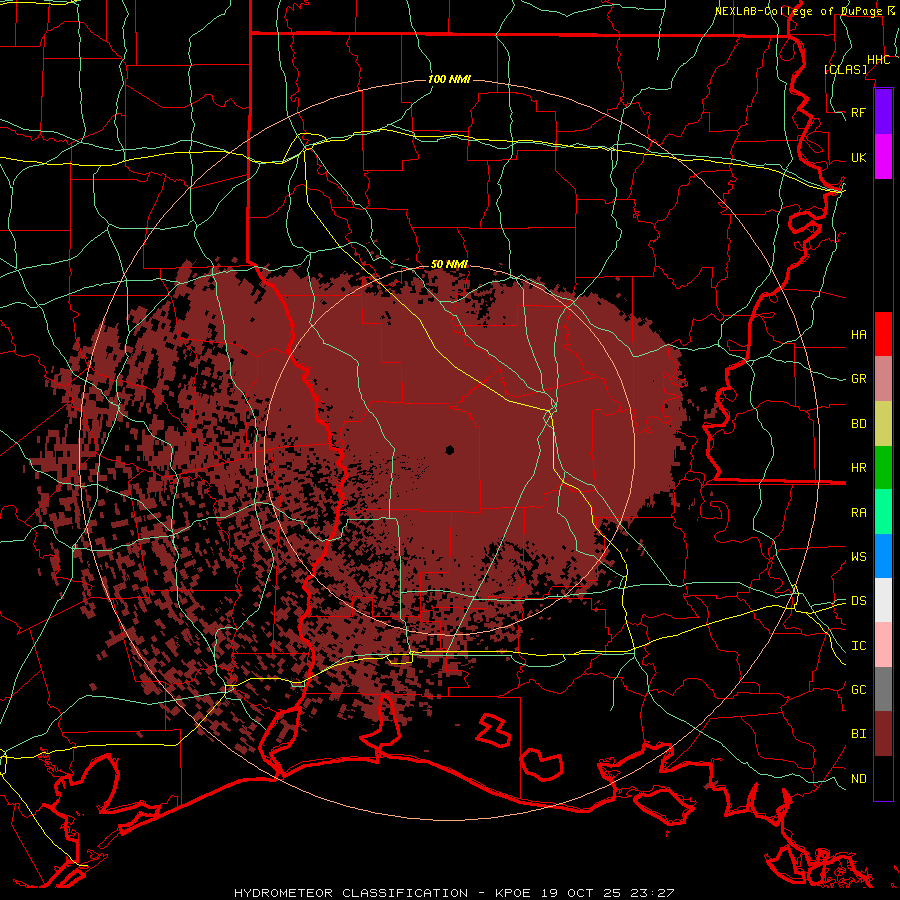The image size is (900, 900).
Task: Click the BD legend label
Action: (859, 423)
